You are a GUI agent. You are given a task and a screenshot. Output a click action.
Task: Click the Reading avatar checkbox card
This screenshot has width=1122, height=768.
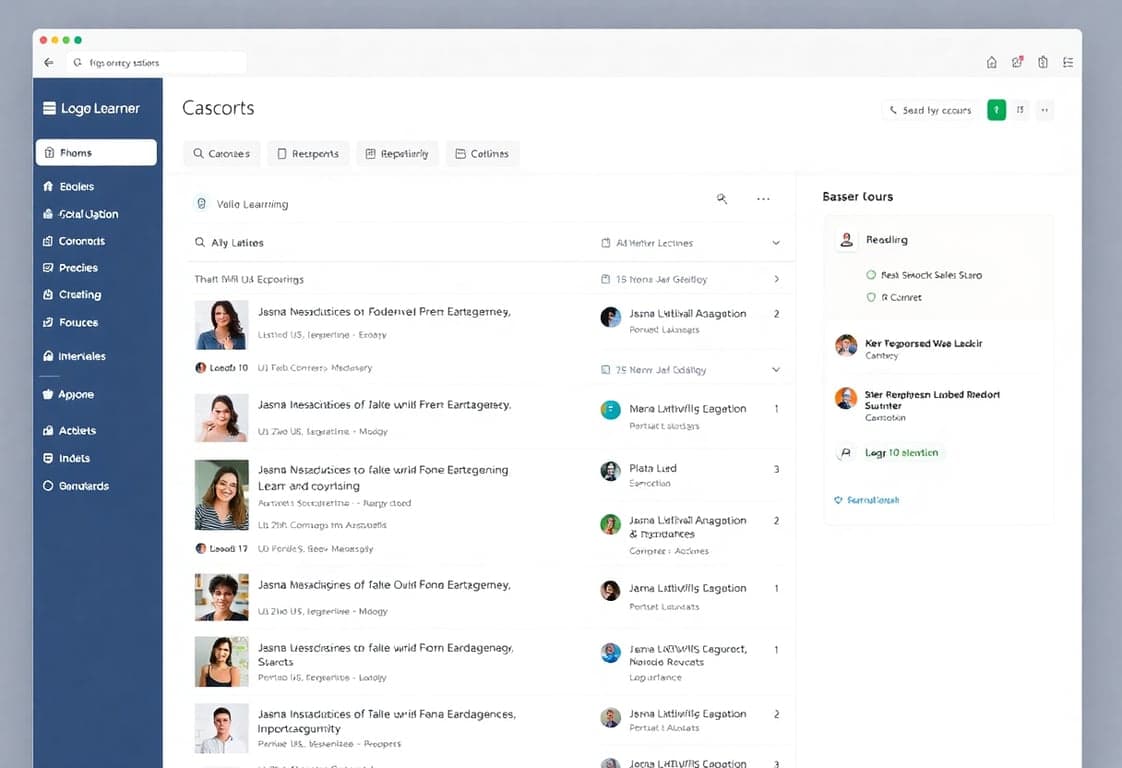(x=846, y=239)
